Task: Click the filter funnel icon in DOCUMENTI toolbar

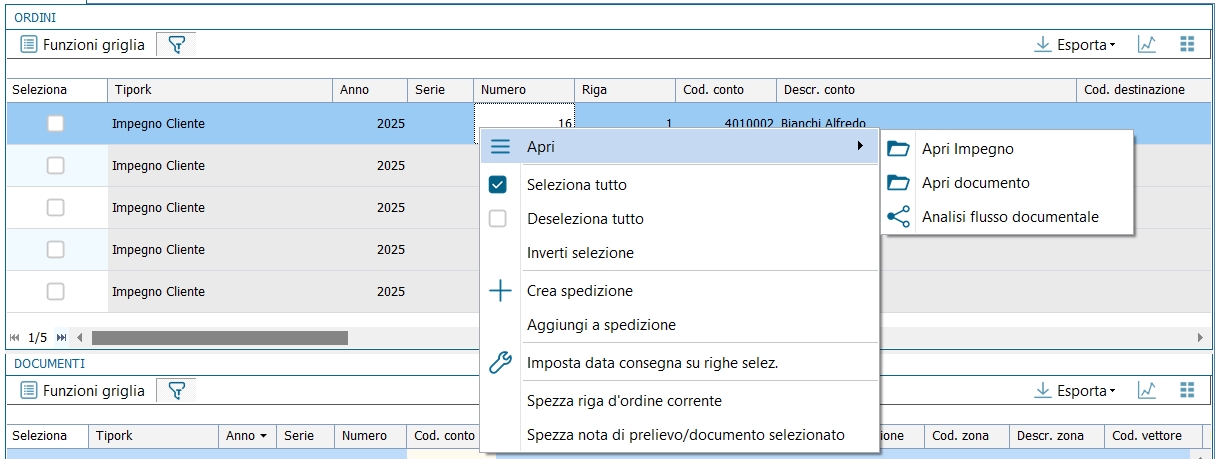Action: point(177,391)
